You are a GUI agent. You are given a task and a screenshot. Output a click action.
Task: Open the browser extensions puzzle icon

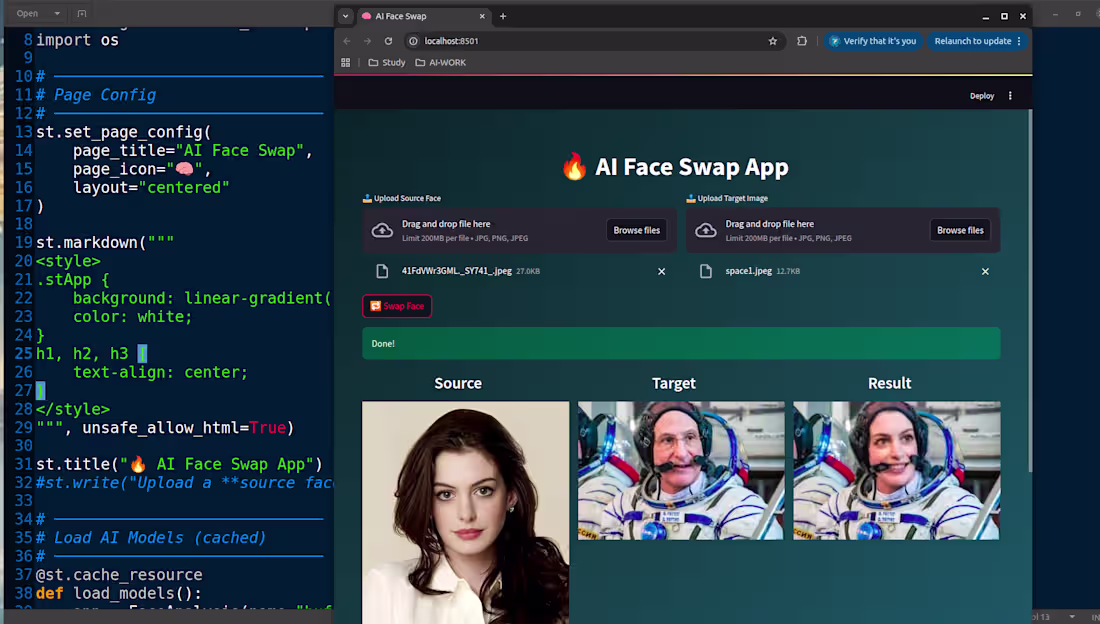click(x=801, y=41)
